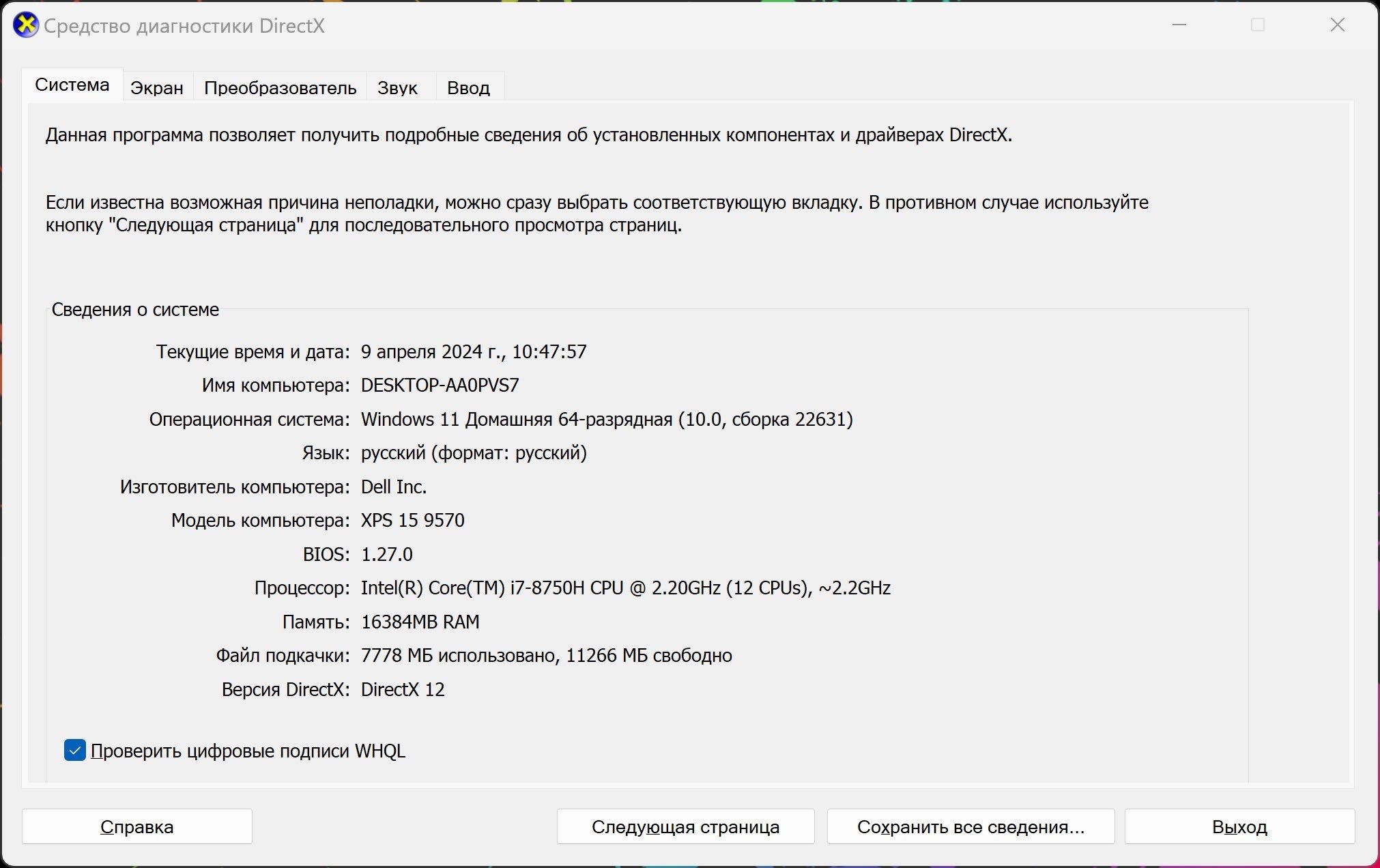Viewport: 1380px width, 868px height.
Task: Click the manufacturer value Dell Inc.
Action: 394,487
